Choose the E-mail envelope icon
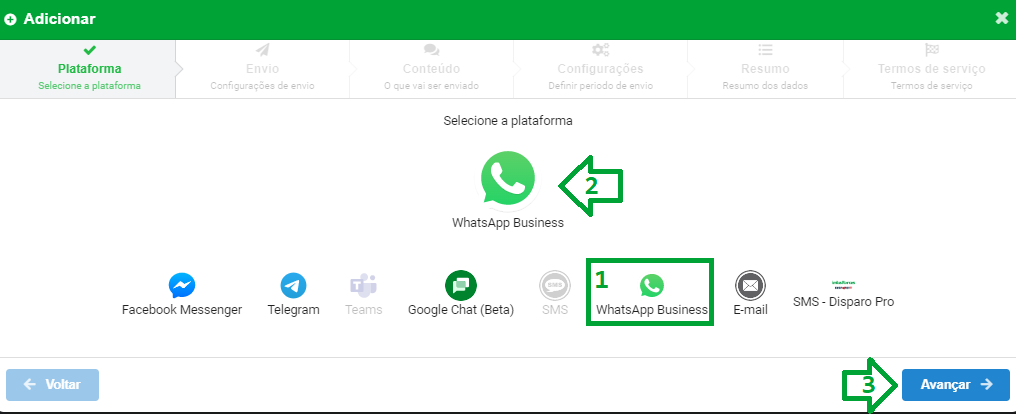Image resolution: width=1023 pixels, height=414 pixels. 750,286
